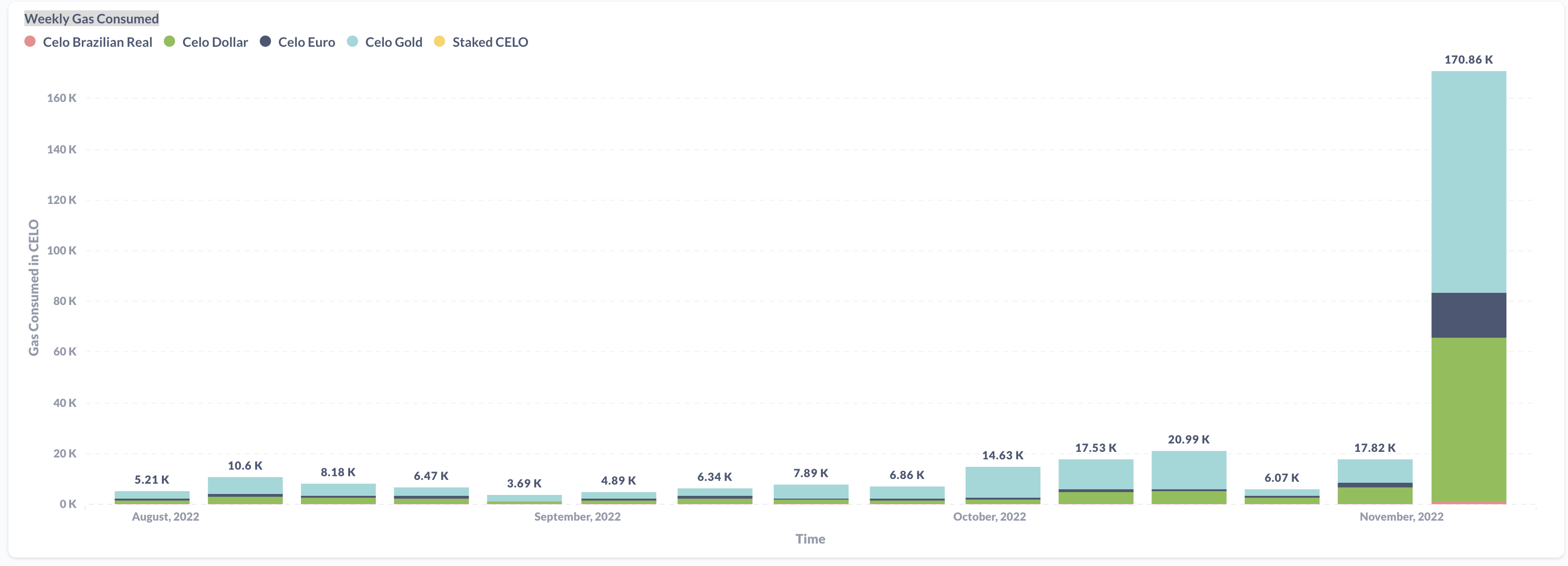1568x566 pixels.
Task: Open the Weekly Gas Consumed chart title
Action: [91, 19]
